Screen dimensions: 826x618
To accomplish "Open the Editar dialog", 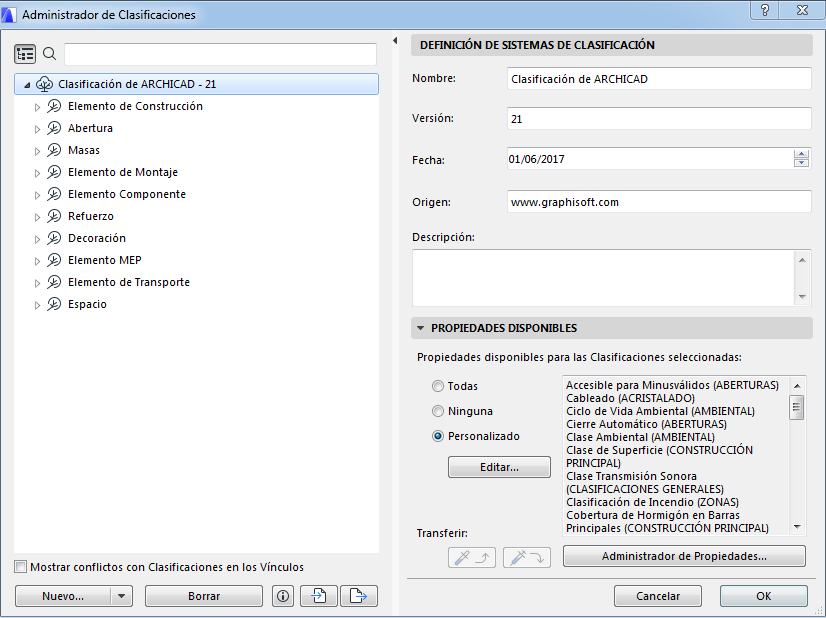I will 498,466.
